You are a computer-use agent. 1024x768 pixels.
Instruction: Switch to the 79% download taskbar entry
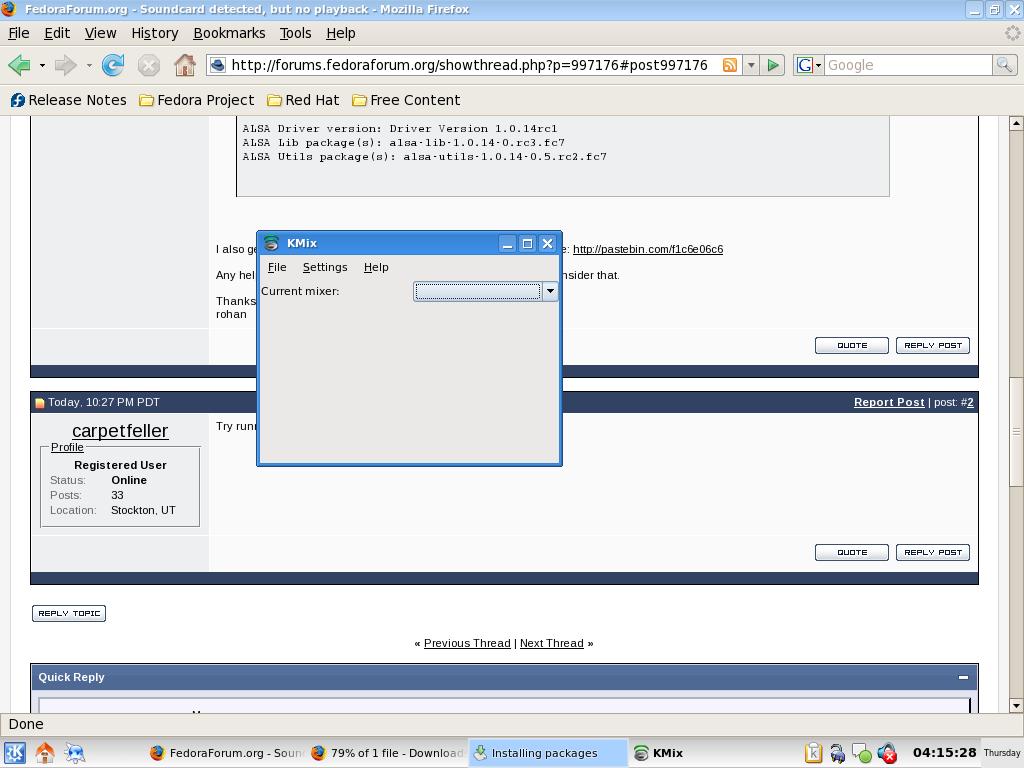(x=387, y=753)
